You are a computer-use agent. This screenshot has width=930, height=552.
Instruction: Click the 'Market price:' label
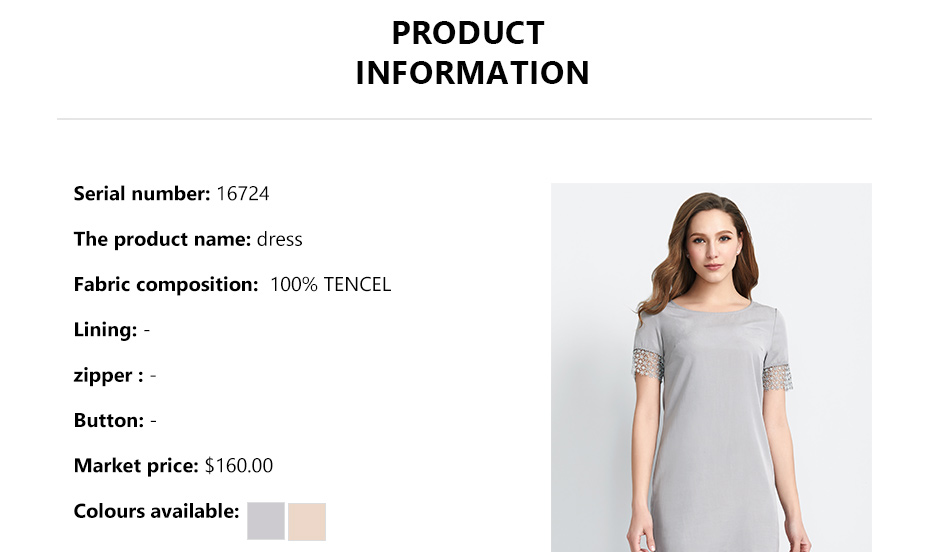[x=136, y=466]
